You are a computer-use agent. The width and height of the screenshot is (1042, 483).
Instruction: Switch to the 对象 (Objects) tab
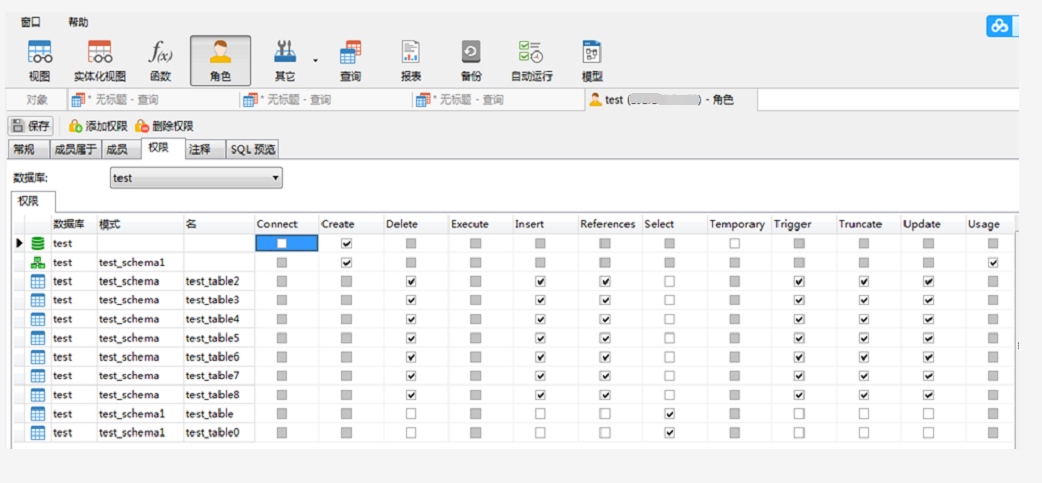(37, 100)
